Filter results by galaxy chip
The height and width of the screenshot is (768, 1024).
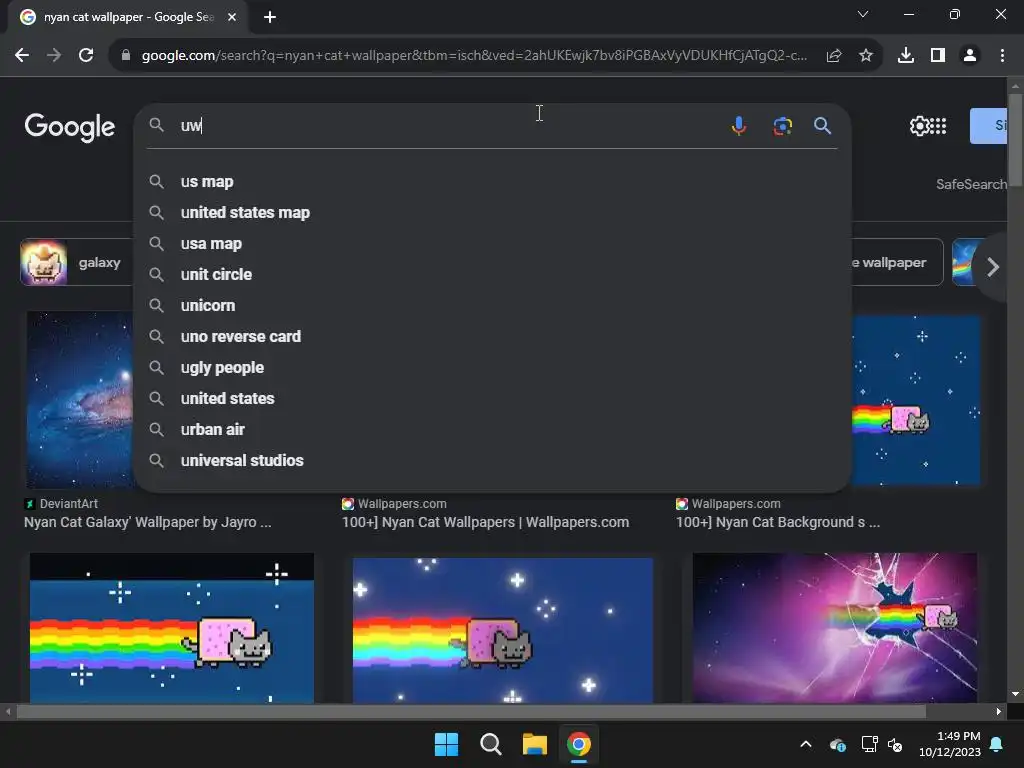[77, 263]
